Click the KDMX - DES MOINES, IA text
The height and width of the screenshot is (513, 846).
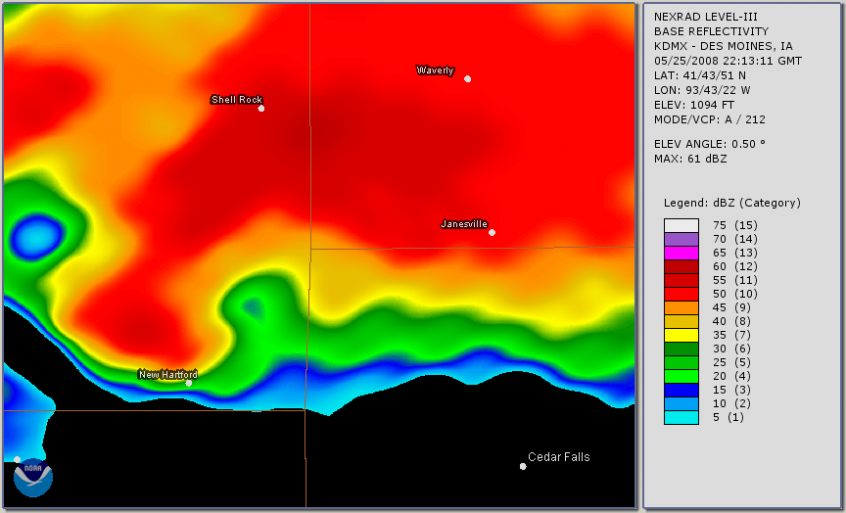click(x=723, y=46)
